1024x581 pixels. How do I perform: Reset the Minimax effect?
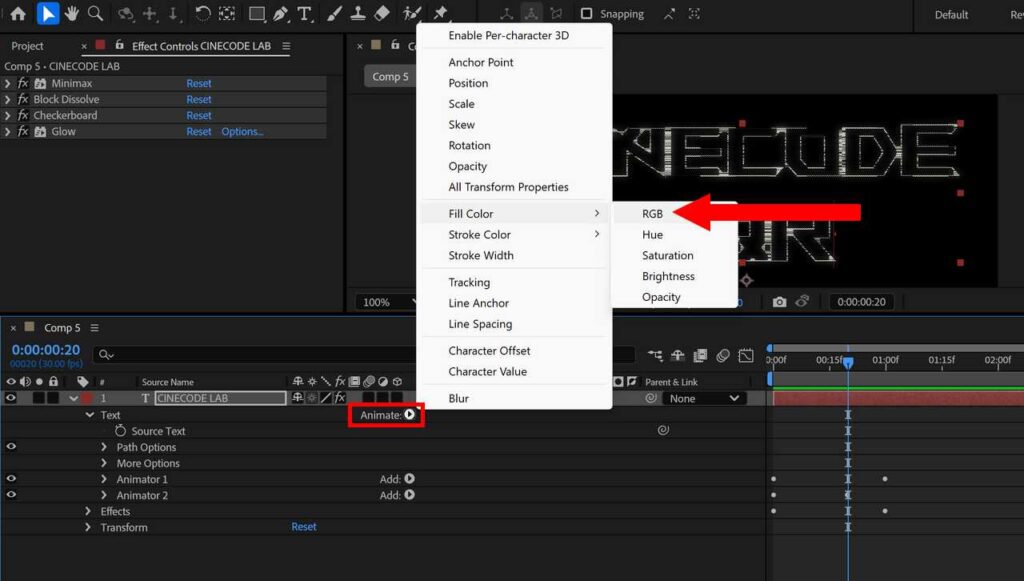click(x=199, y=83)
